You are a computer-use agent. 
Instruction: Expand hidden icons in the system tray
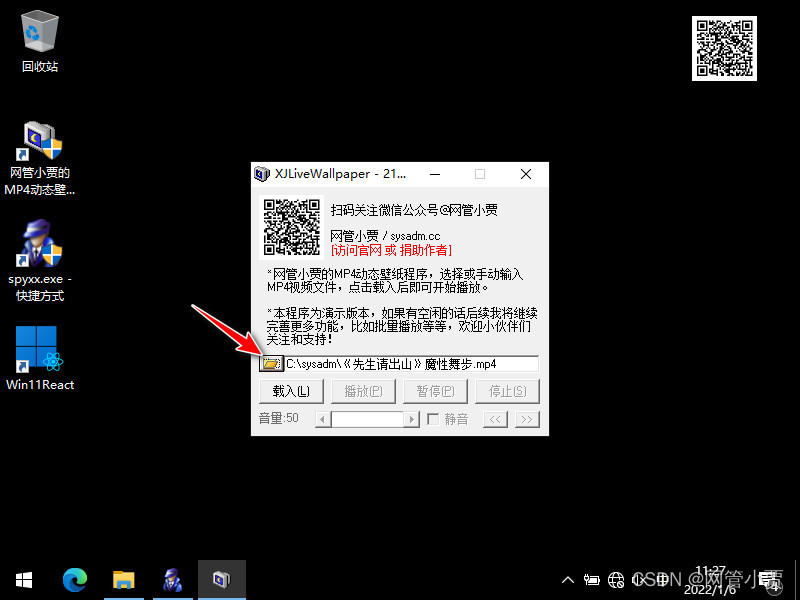[567, 579]
